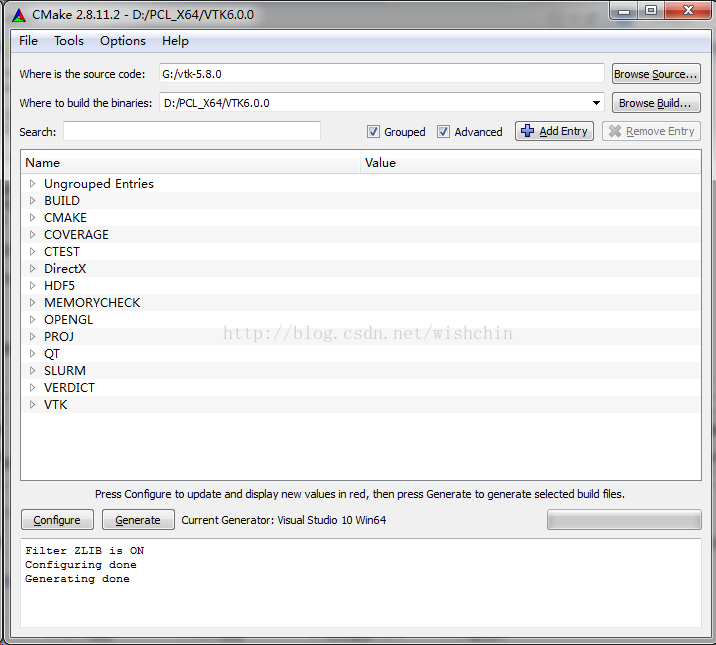The image size is (716, 645).
Task: Click the 'Configuring done' log line
Action: pos(81,565)
